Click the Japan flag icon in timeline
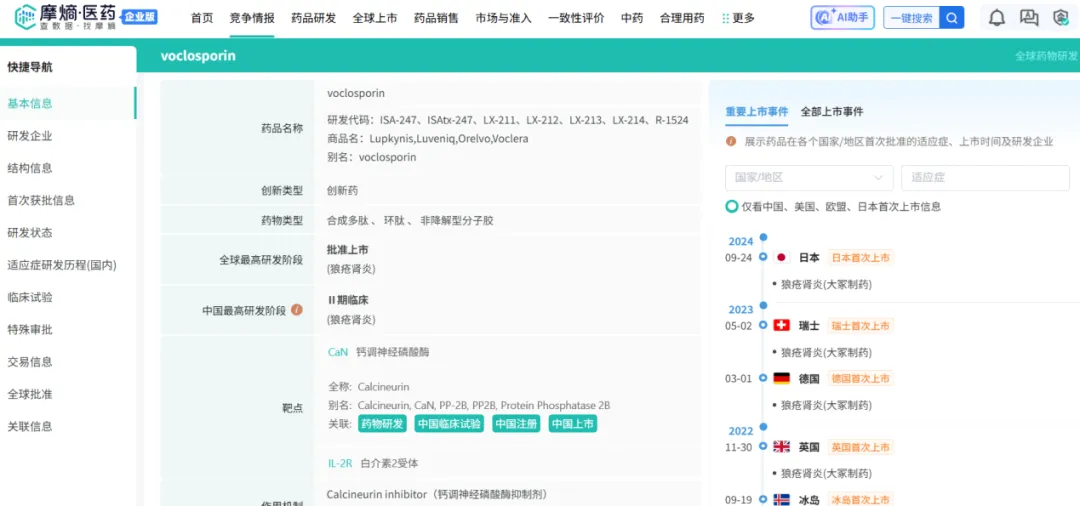 [x=781, y=257]
